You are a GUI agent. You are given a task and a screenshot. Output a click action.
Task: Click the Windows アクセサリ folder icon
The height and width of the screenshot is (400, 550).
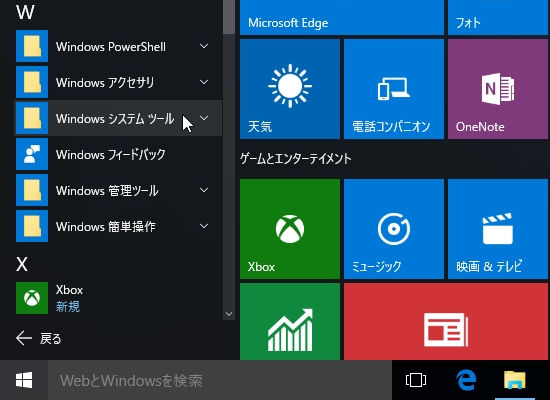coord(32,82)
